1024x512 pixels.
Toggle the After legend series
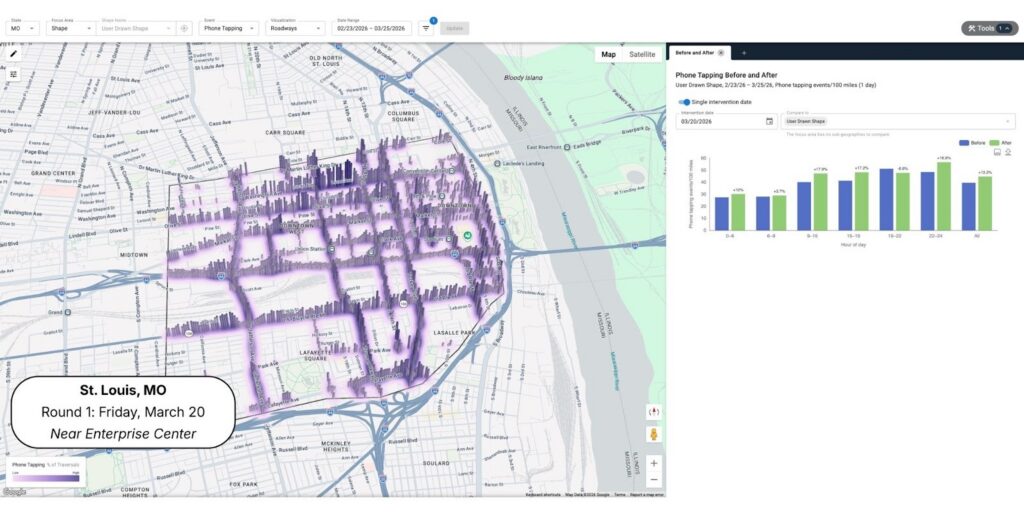[999, 143]
